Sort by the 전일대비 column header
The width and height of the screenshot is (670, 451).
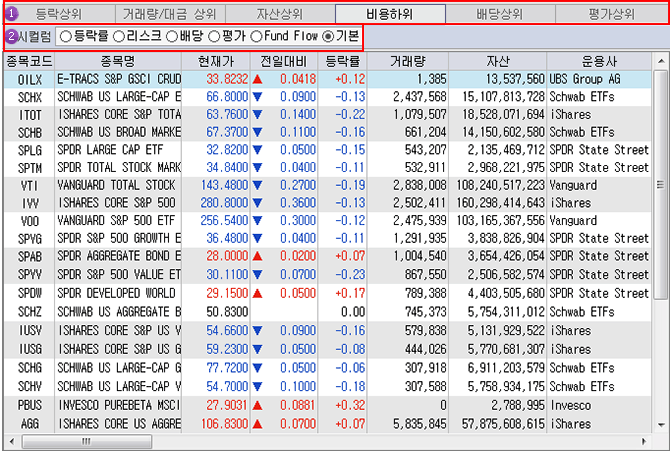(x=284, y=62)
